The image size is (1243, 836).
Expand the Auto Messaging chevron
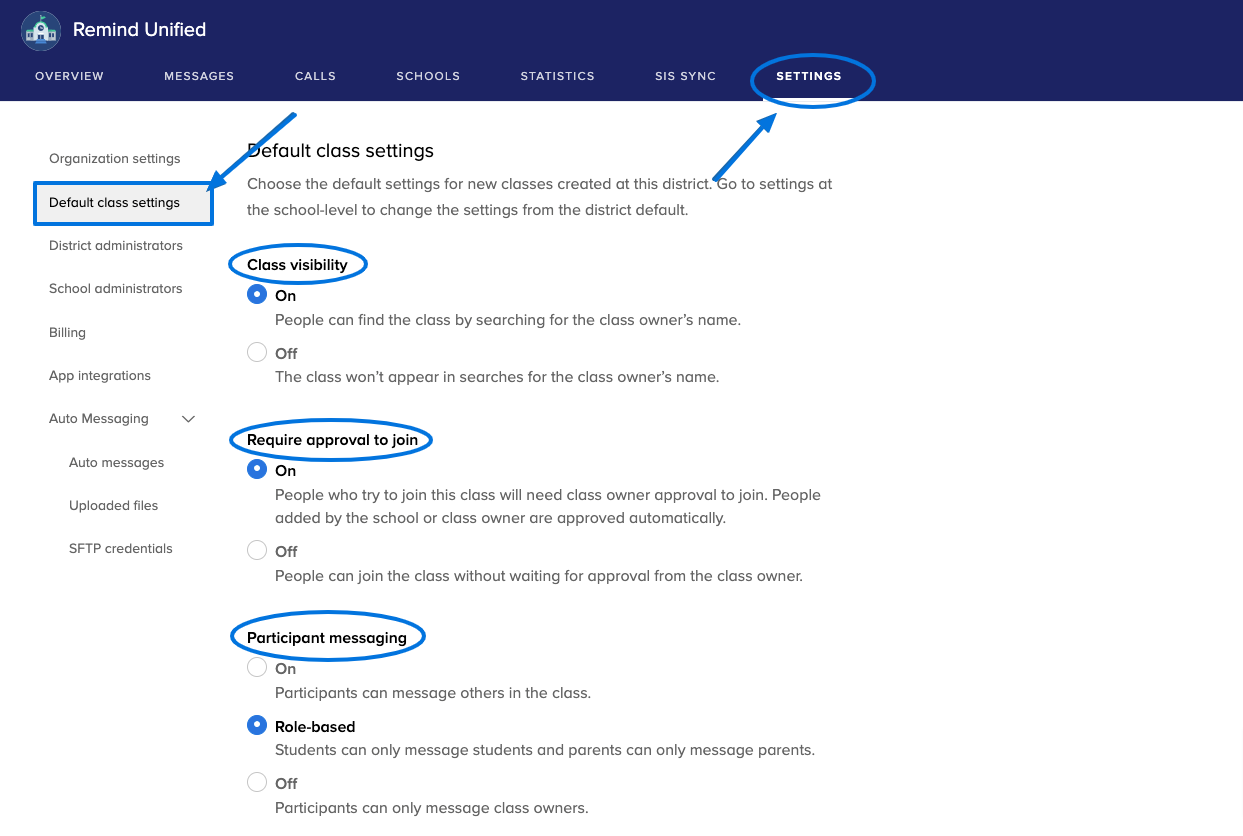click(188, 419)
